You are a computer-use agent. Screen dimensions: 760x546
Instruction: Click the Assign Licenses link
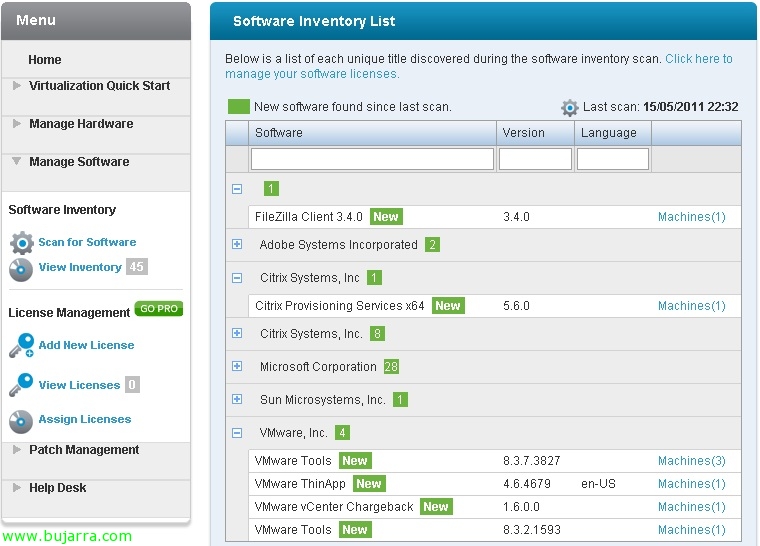pyautogui.click(x=85, y=419)
